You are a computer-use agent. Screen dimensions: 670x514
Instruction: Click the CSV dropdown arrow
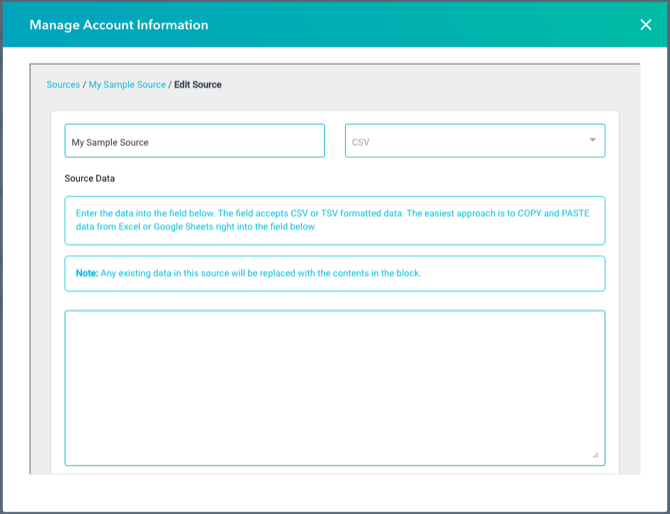[593, 140]
